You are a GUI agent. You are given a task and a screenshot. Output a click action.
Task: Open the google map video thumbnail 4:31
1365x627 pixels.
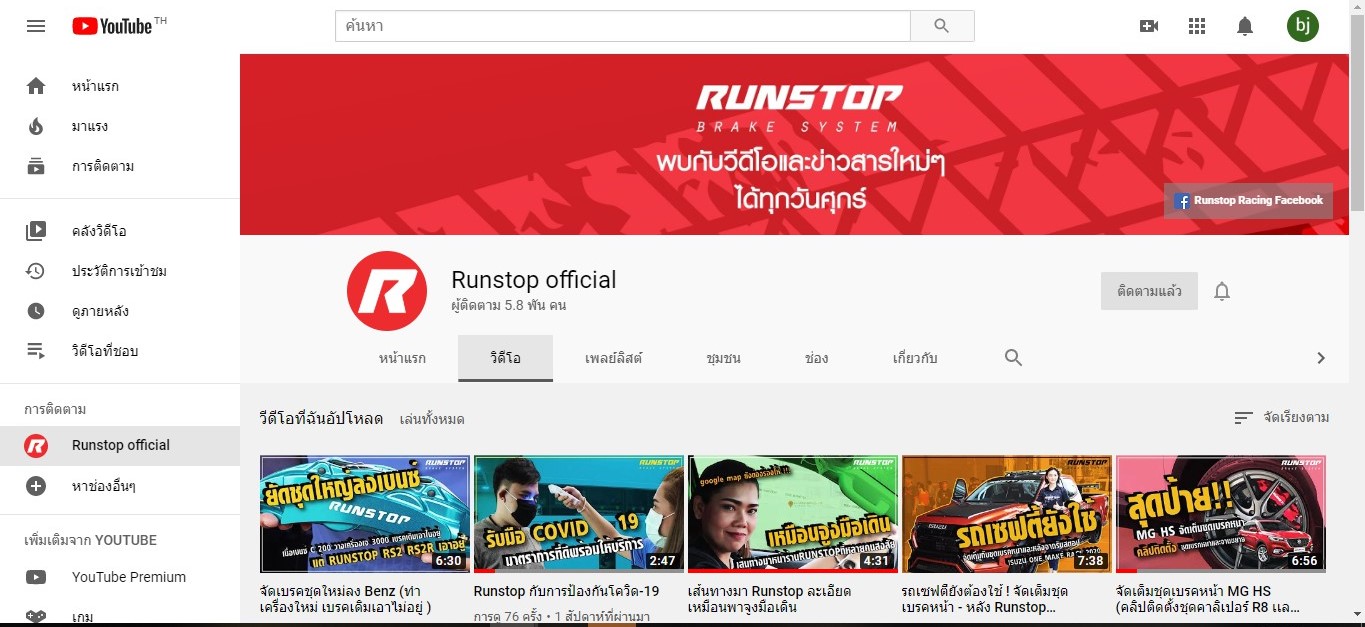(793, 514)
